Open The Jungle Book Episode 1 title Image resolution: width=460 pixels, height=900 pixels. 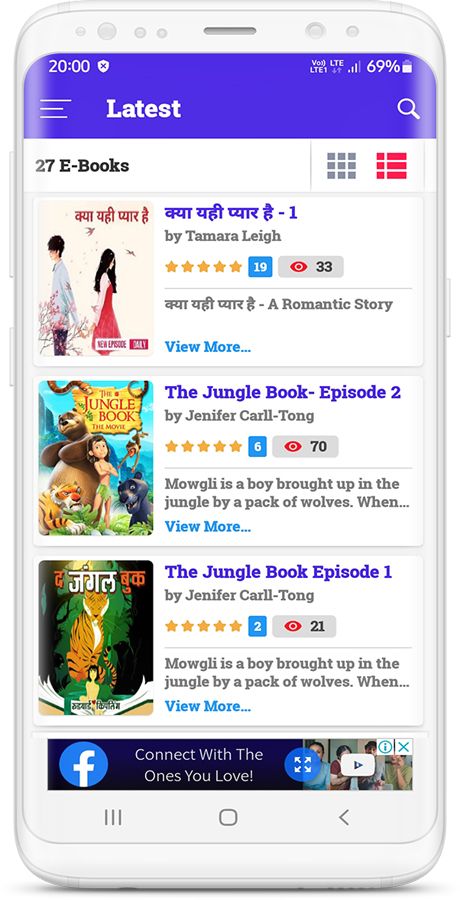coord(279,572)
